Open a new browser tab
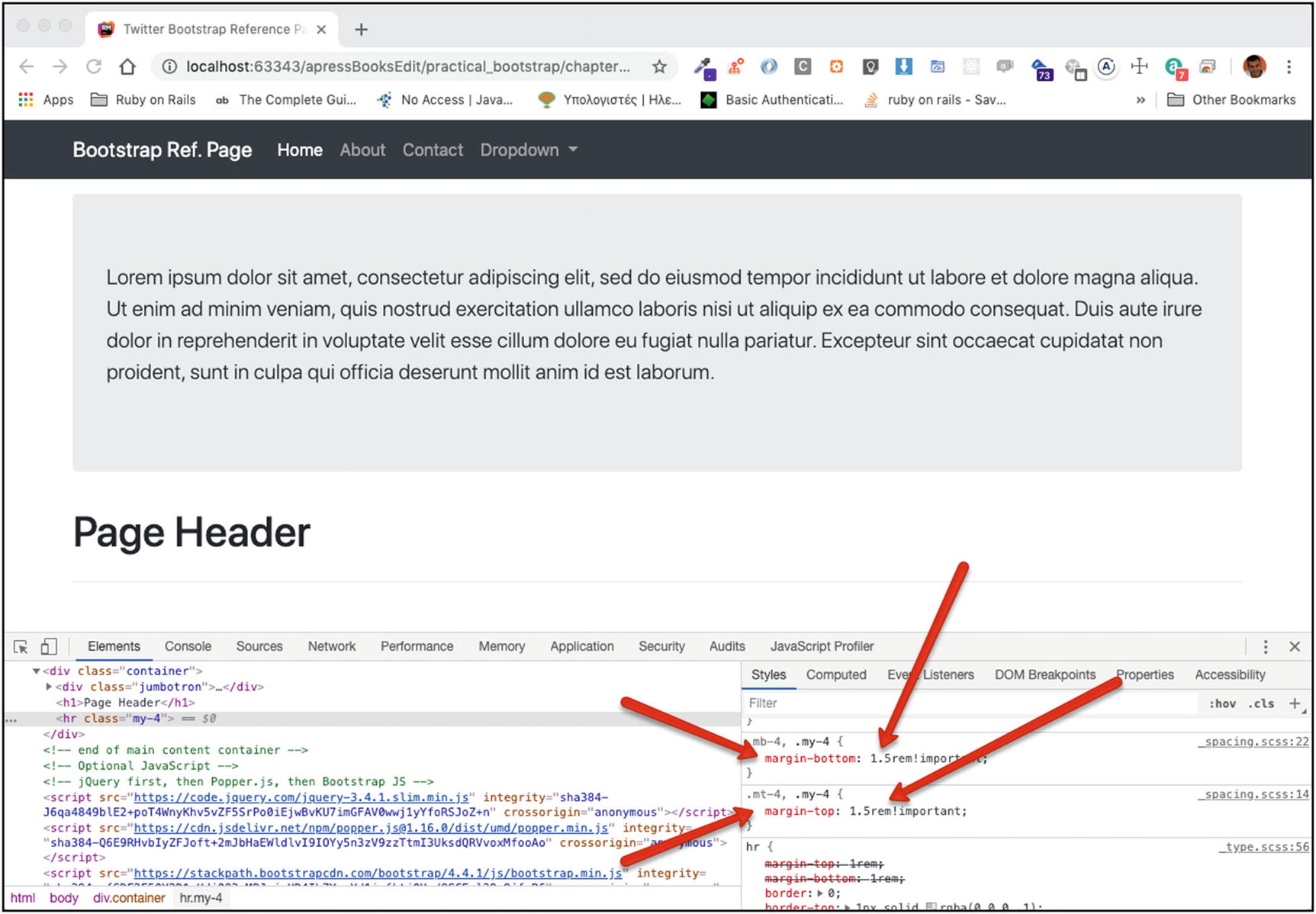1316x914 pixels. [362, 30]
